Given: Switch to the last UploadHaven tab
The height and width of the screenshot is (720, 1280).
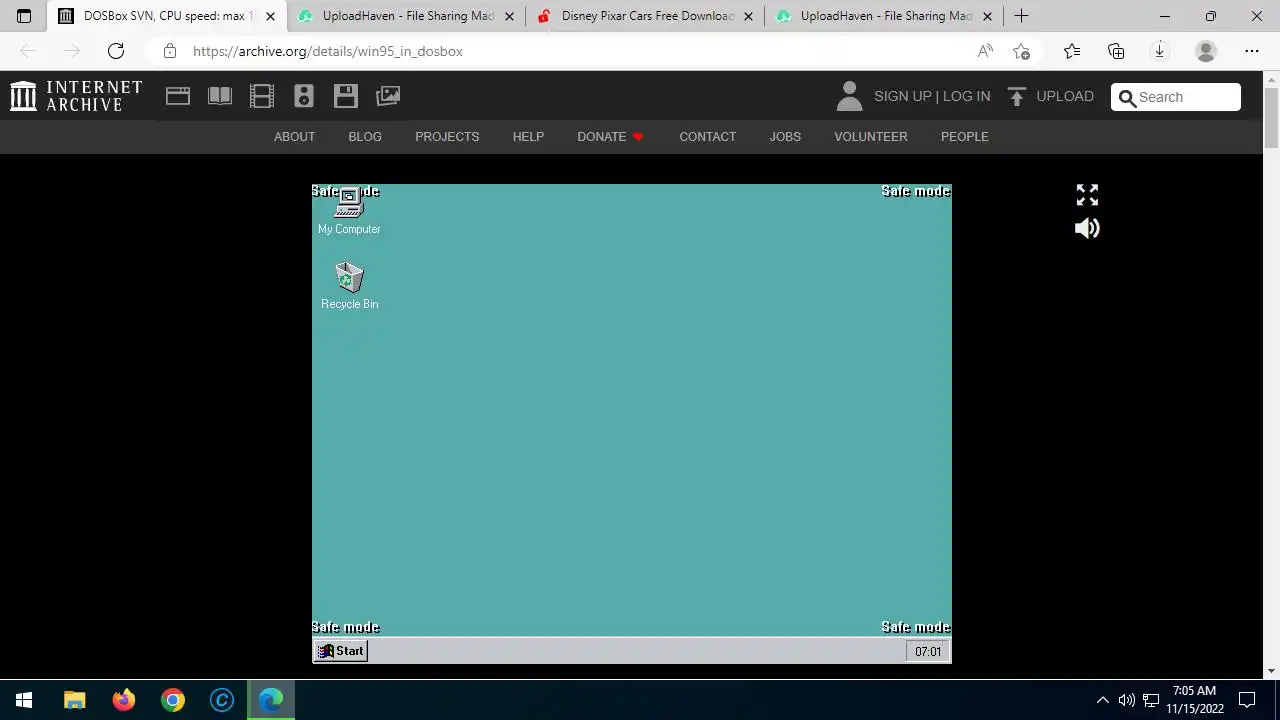Looking at the screenshot, I should (885, 16).
